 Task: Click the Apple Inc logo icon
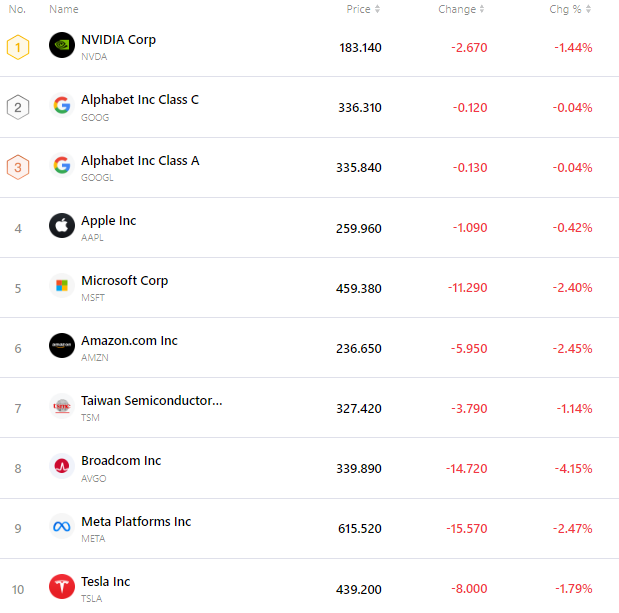pyautogui.click(x=62, y=226)
